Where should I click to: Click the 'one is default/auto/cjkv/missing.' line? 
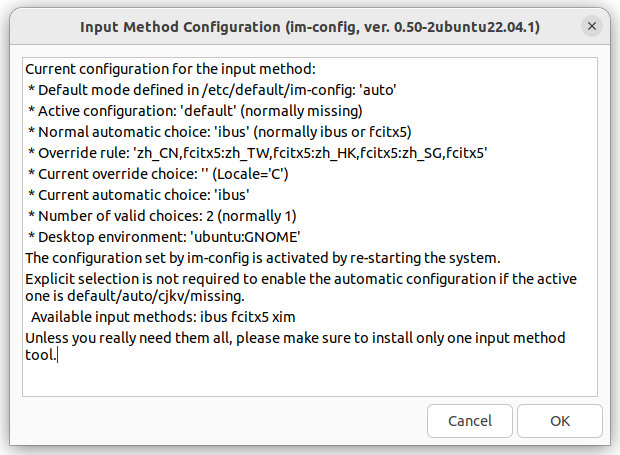click(135, 296)
